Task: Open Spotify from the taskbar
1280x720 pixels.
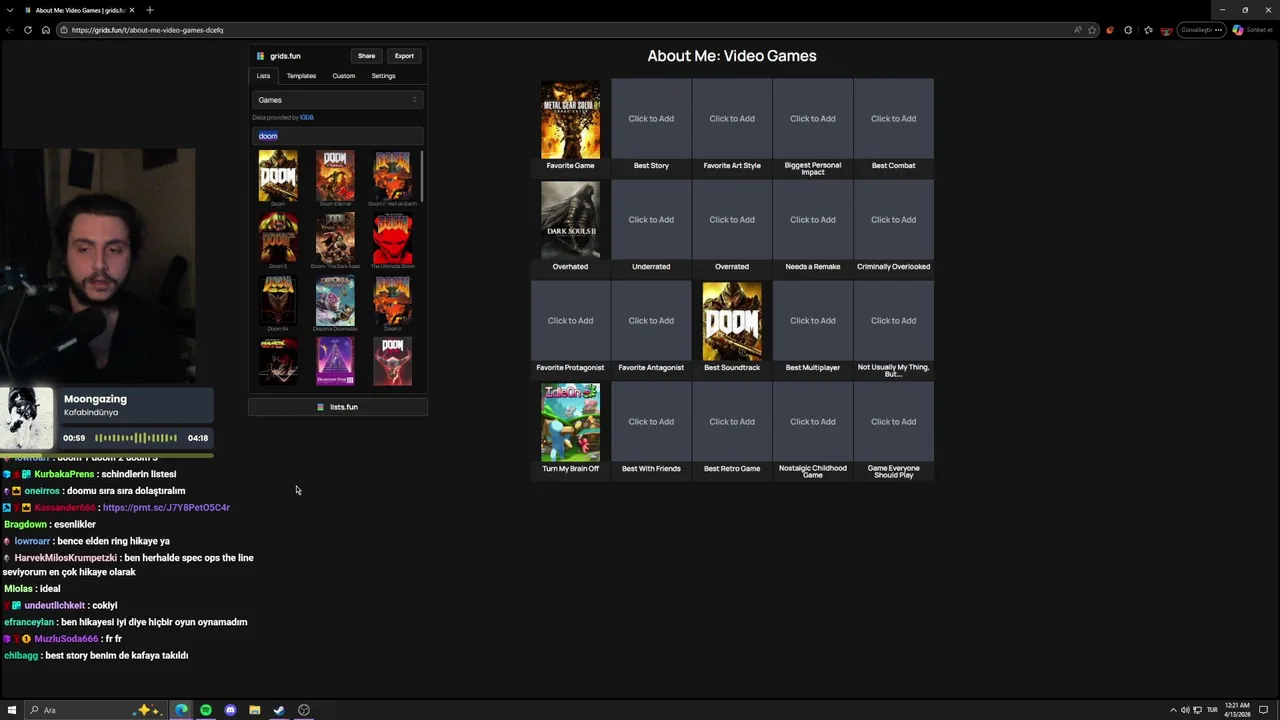Action: pos(206,710)
